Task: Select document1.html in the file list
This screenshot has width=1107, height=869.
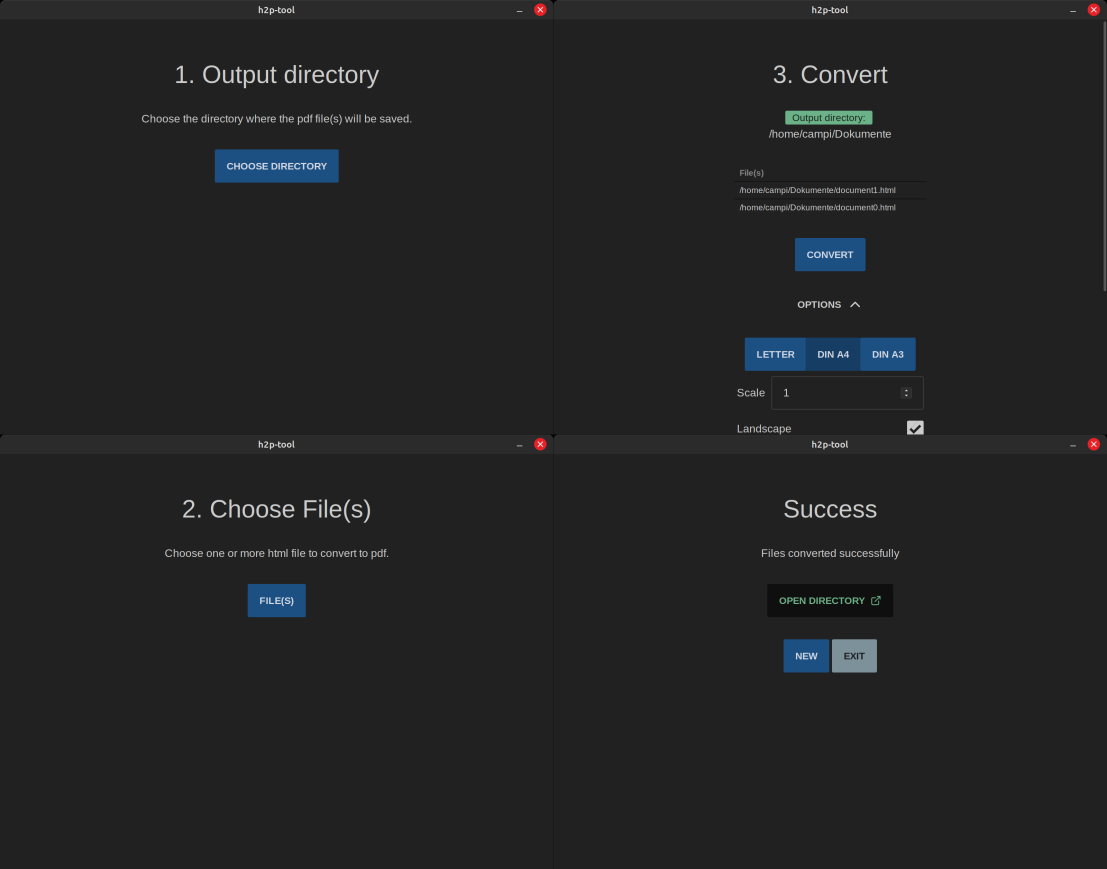Action: [x=816, y=190]
